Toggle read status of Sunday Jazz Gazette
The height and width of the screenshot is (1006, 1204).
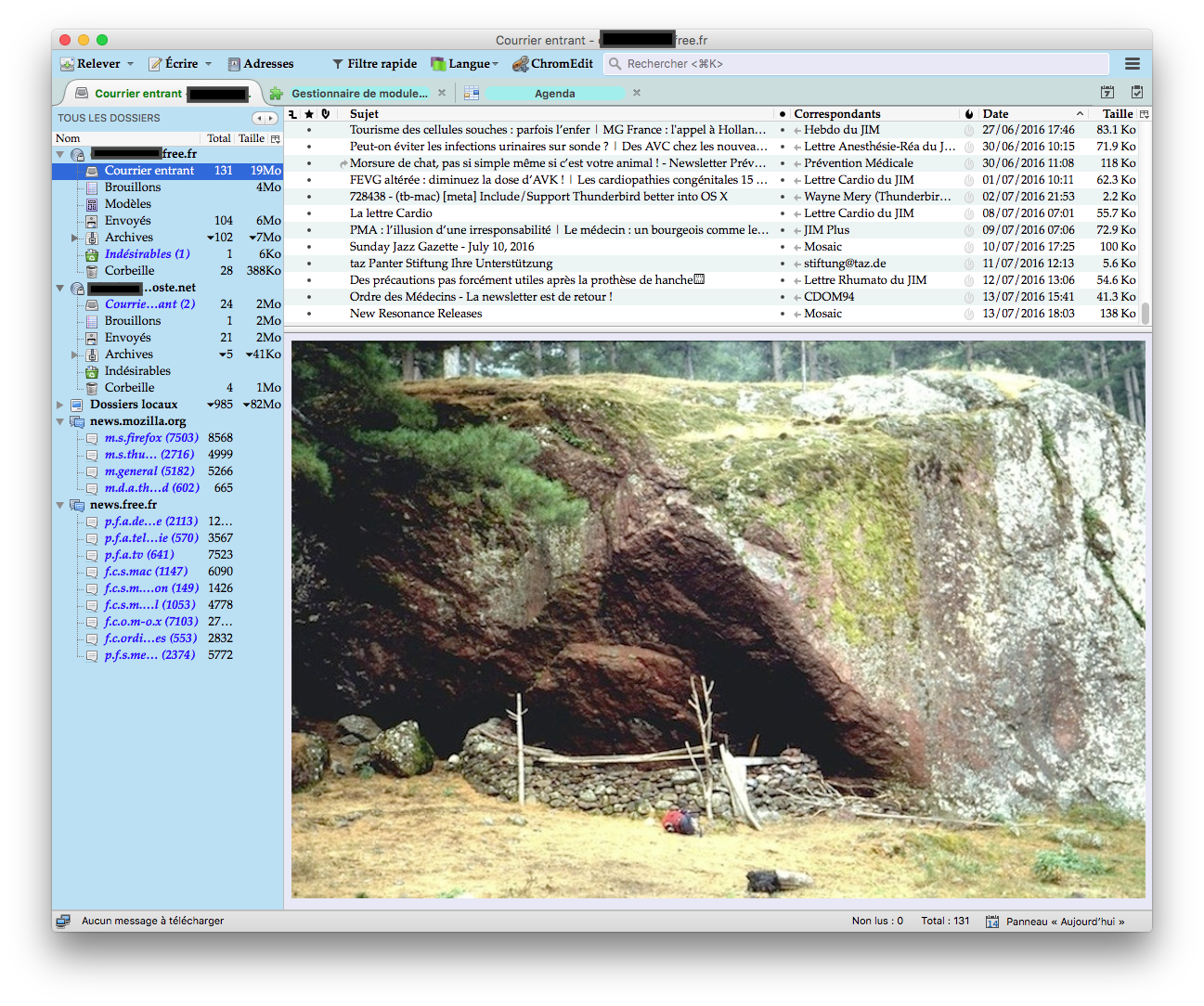pos(783,247)
